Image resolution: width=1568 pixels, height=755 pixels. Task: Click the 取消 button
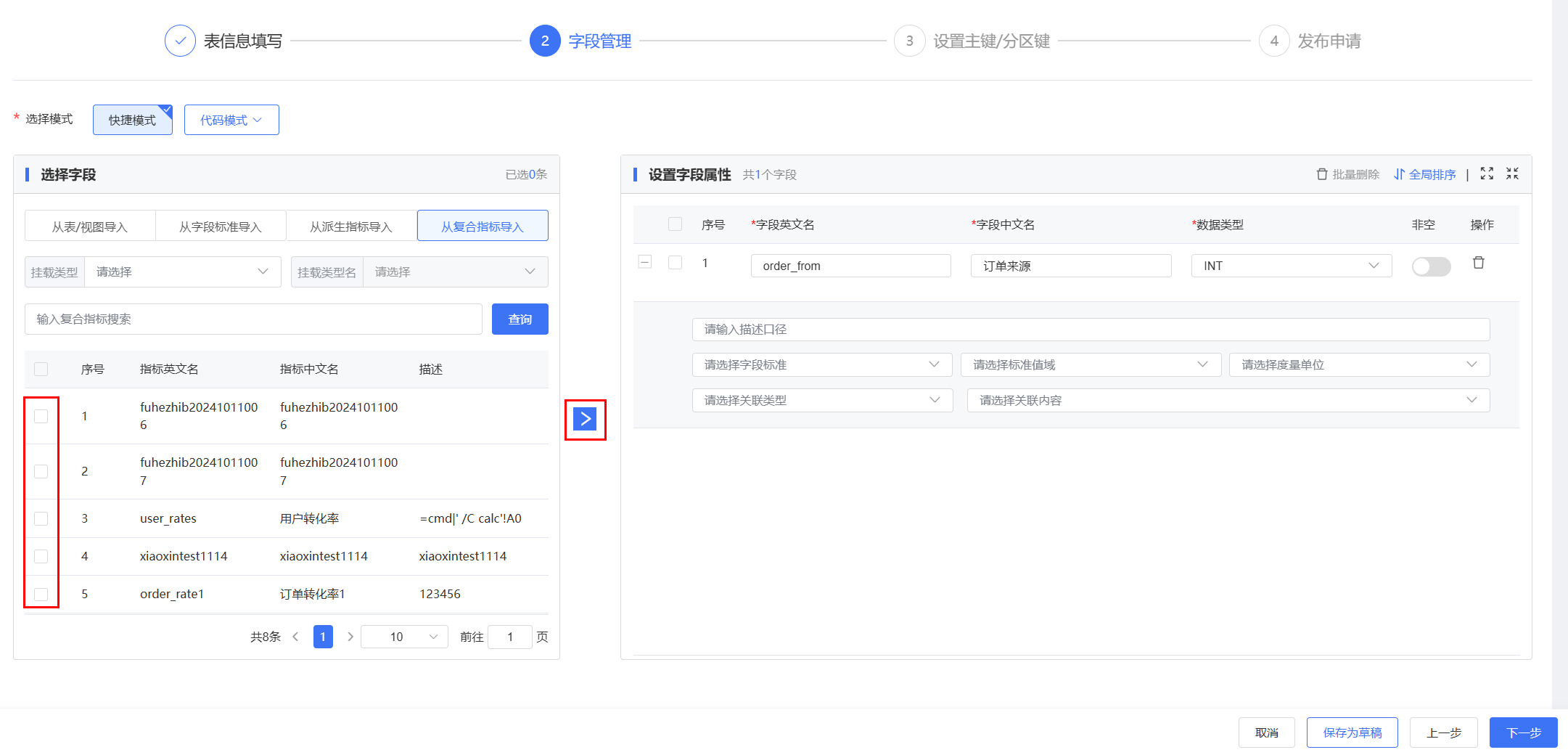pos(1266,732)
